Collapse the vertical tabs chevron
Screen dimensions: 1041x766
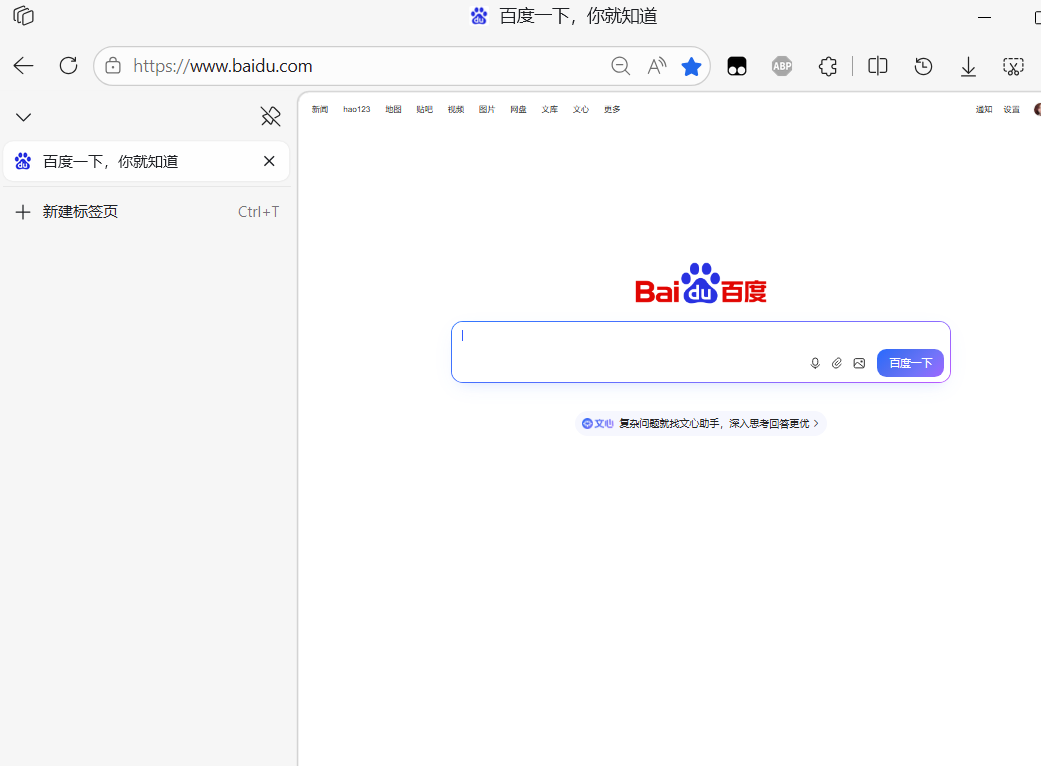coord(24,117)
